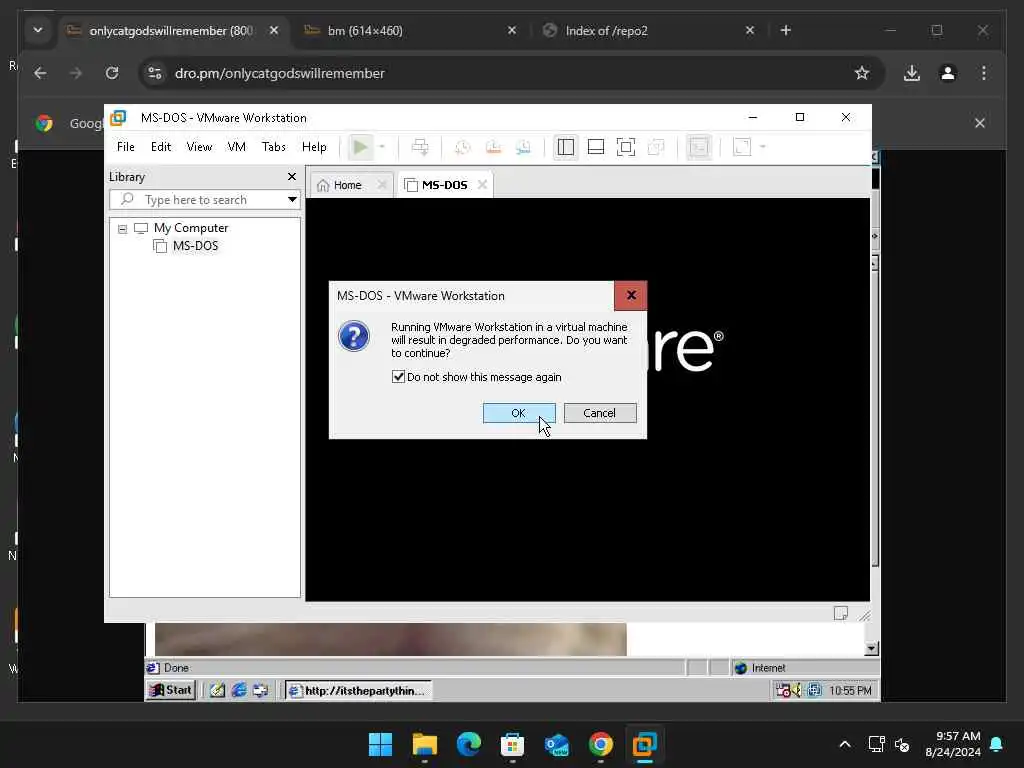This screenshot has height=768, width=1024.
Task: Close the VMware warning dialog
Action: tap(631, 295)
